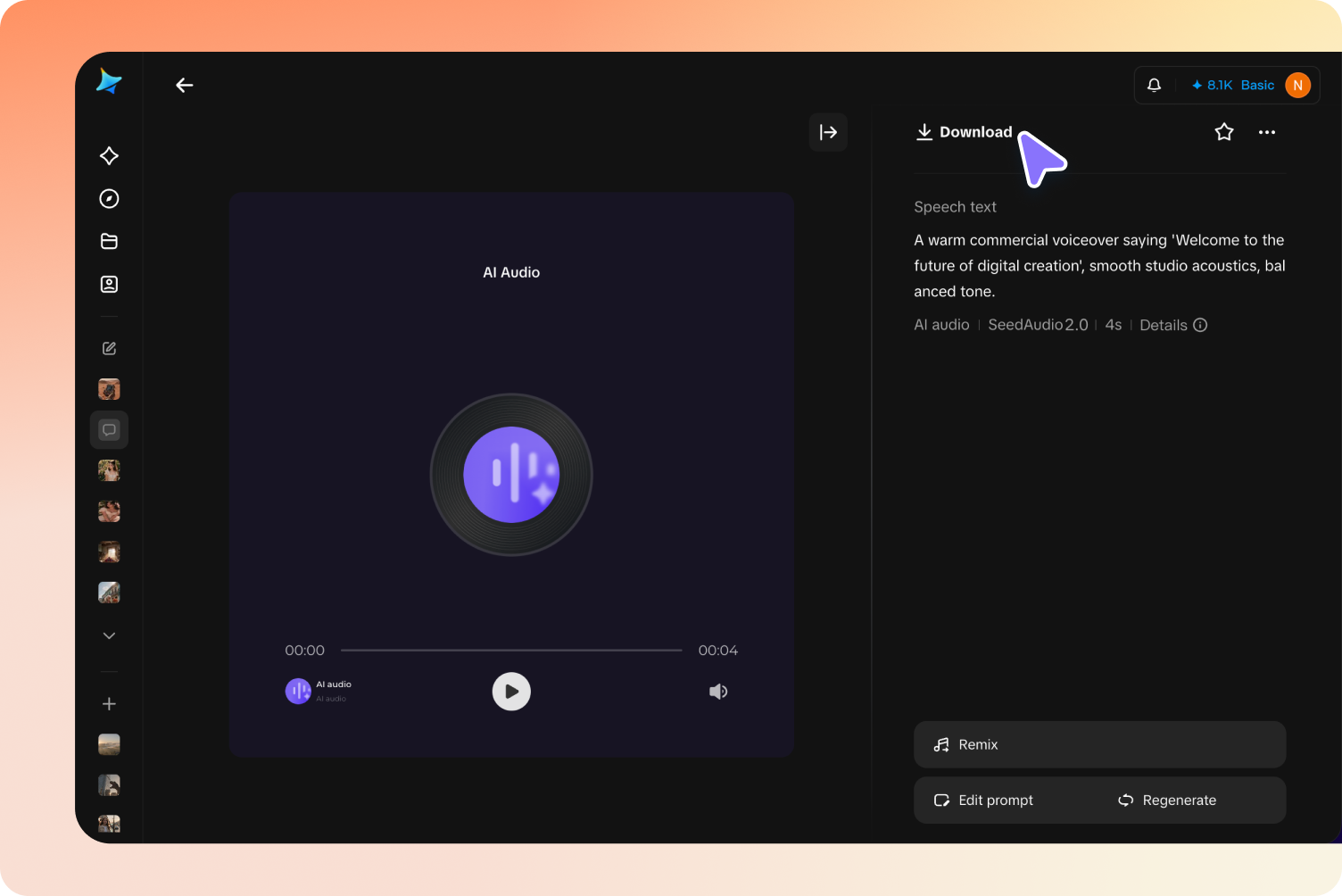Click the speech prompt text paragraph
This screenshot has width=1342, height=896.
click(1099, 266)
